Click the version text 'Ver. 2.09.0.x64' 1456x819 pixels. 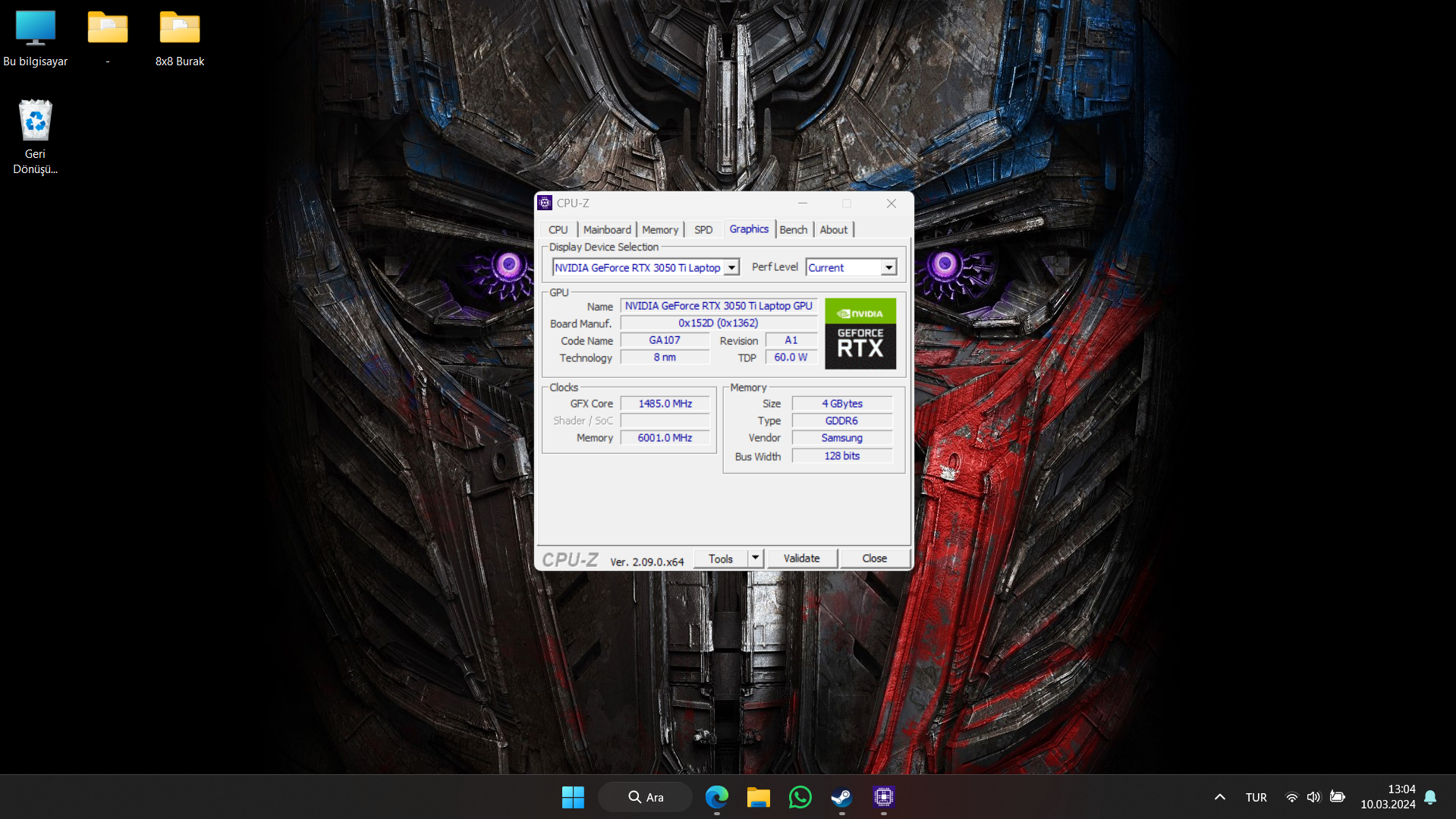click(x=647, y=562)
